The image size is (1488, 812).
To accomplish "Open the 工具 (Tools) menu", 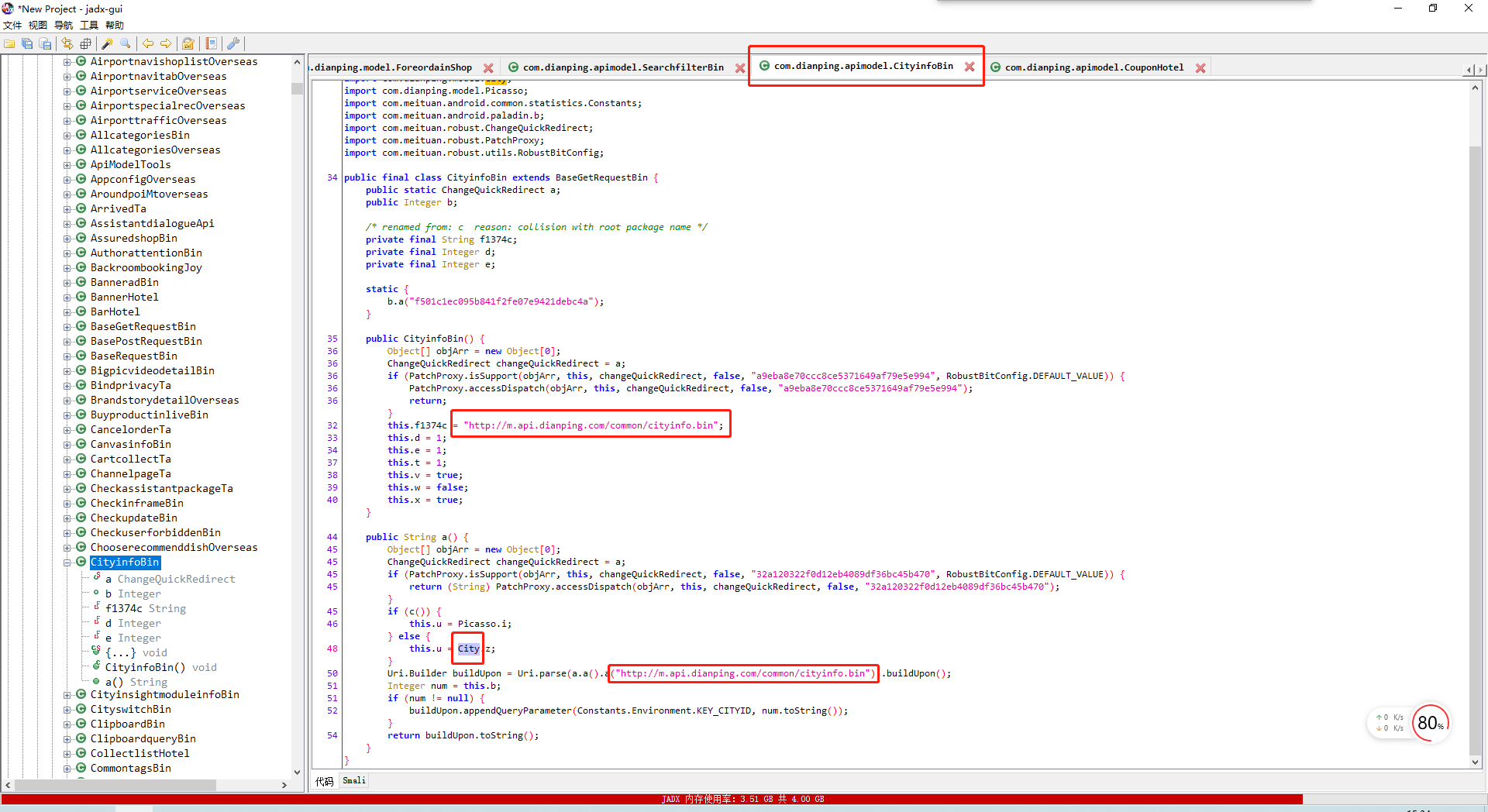I will (89, 26).
